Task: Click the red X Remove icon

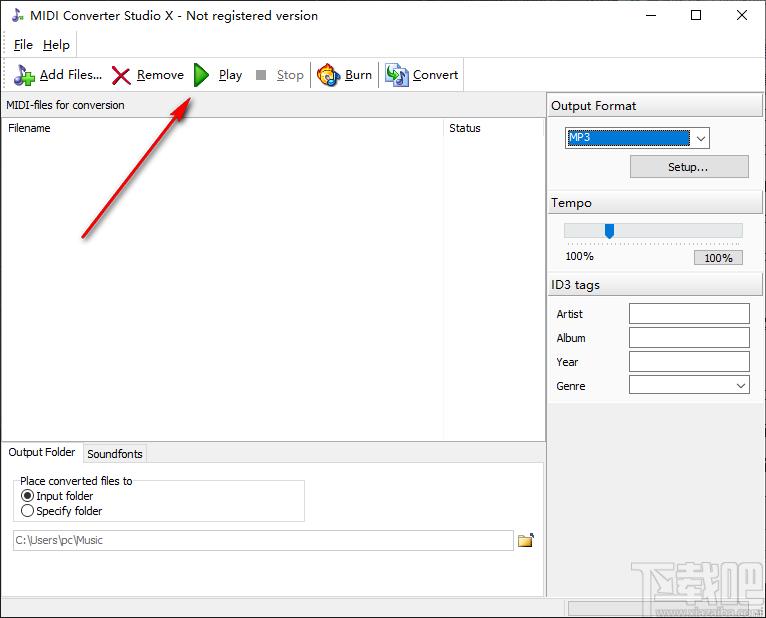Action: pos(121,76)
